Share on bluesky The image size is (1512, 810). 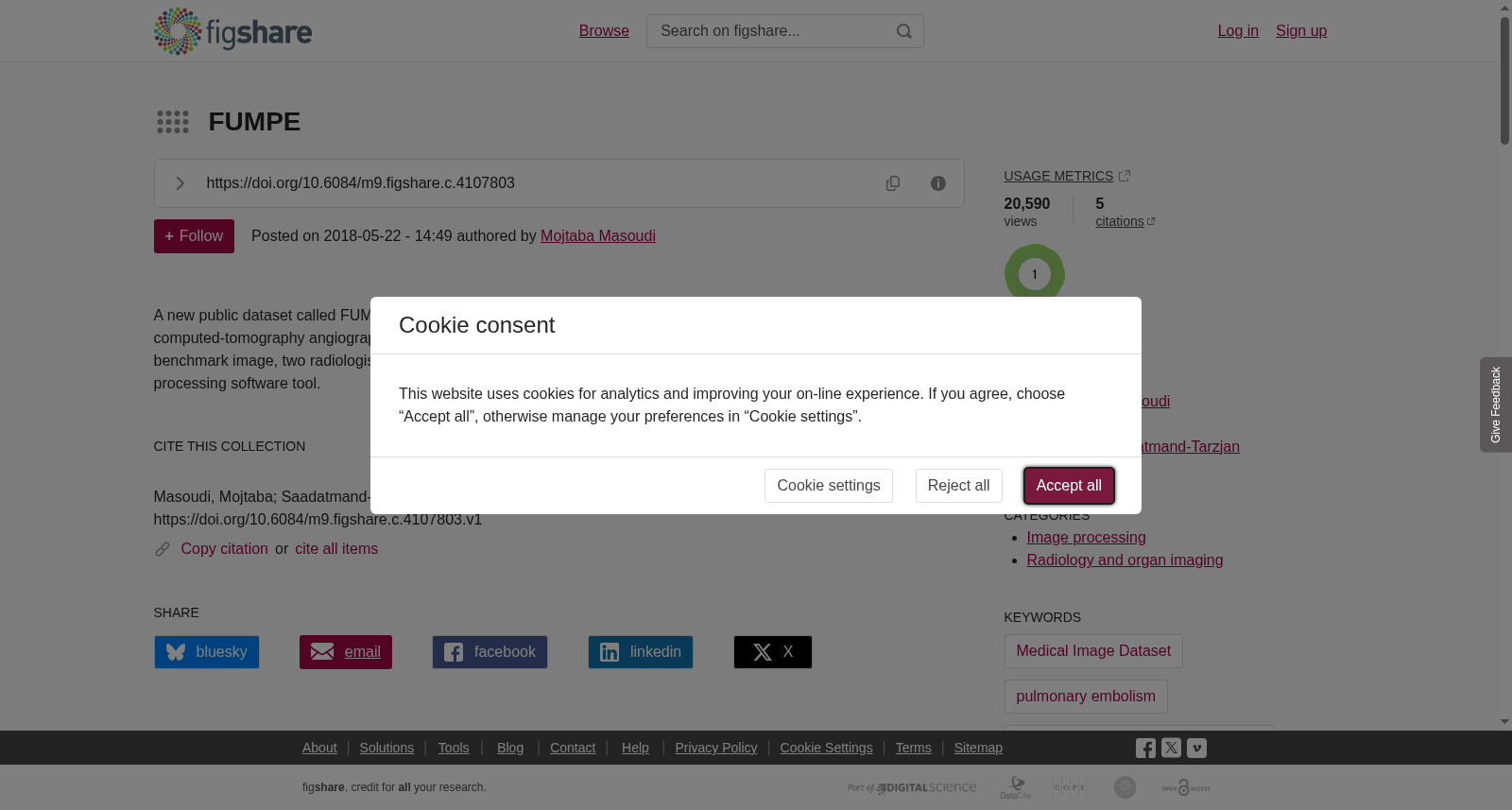[207, 652]
